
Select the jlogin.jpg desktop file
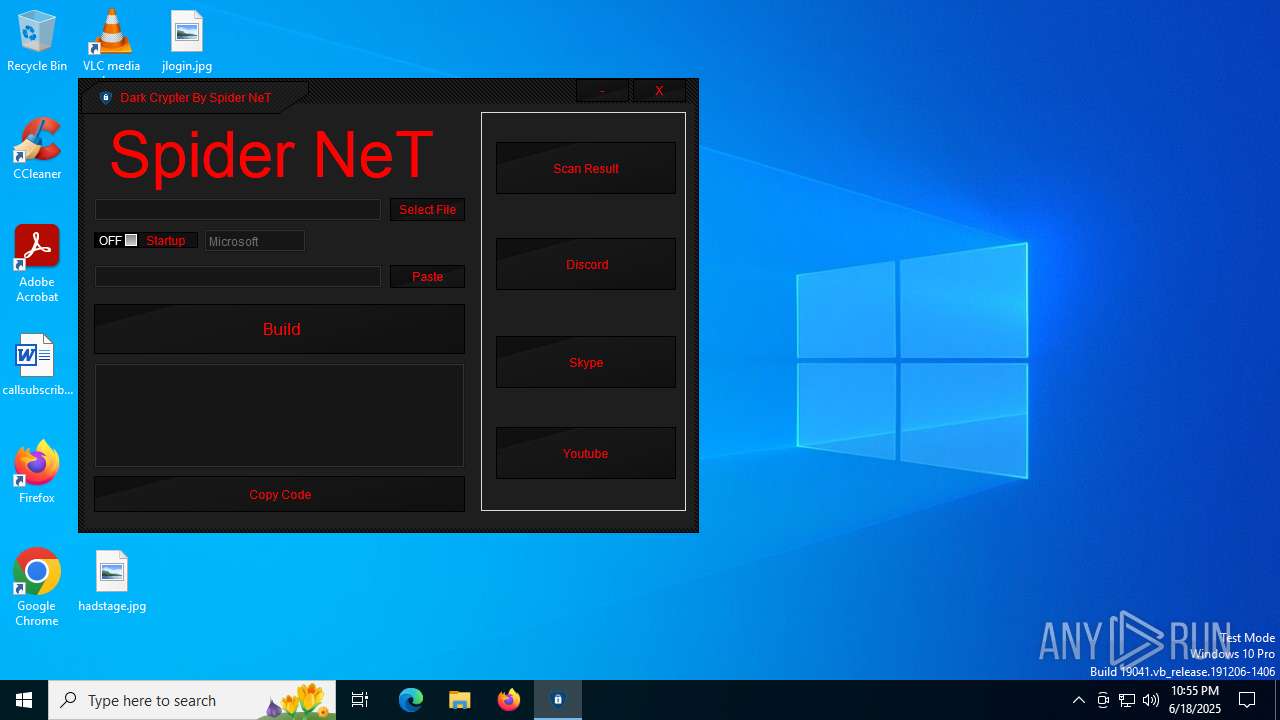click(187, 42)
